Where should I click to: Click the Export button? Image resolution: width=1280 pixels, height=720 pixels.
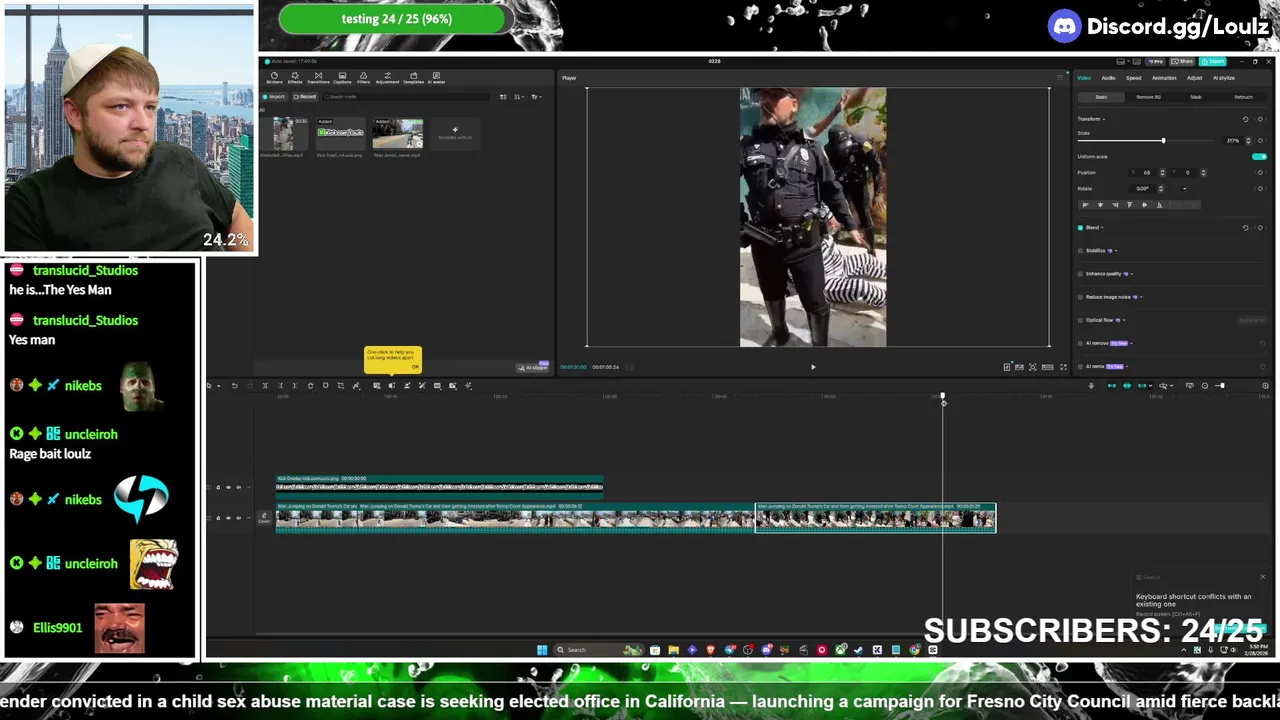point(1213,61)
